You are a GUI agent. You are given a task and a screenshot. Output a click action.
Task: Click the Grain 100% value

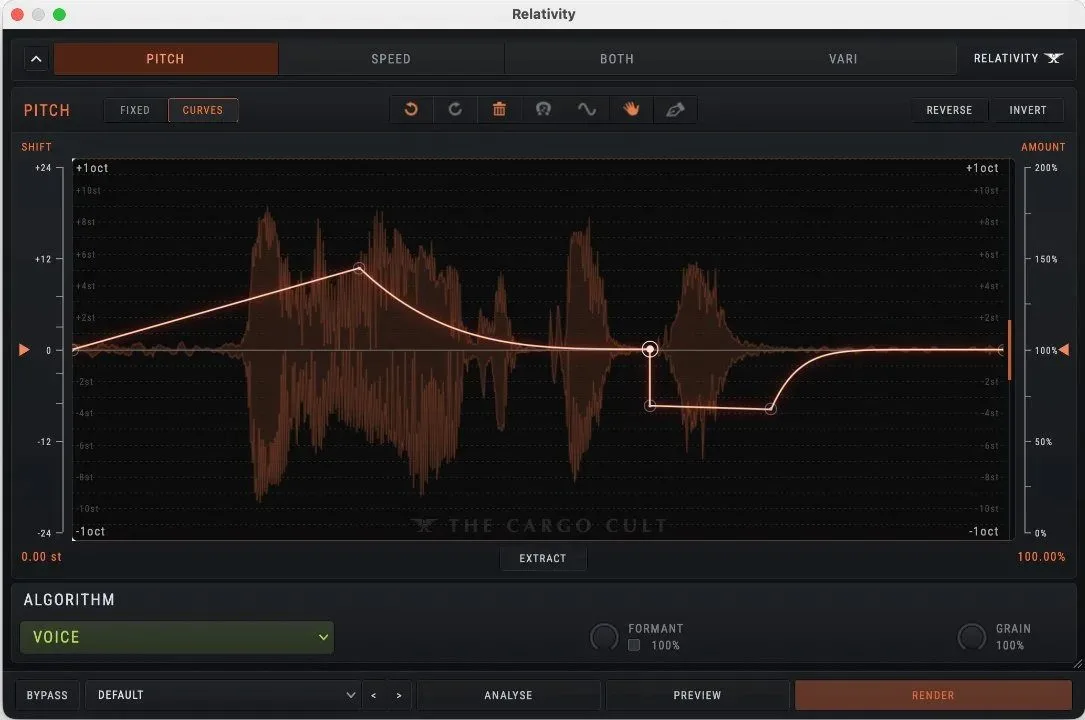[x=1010, y=645]
